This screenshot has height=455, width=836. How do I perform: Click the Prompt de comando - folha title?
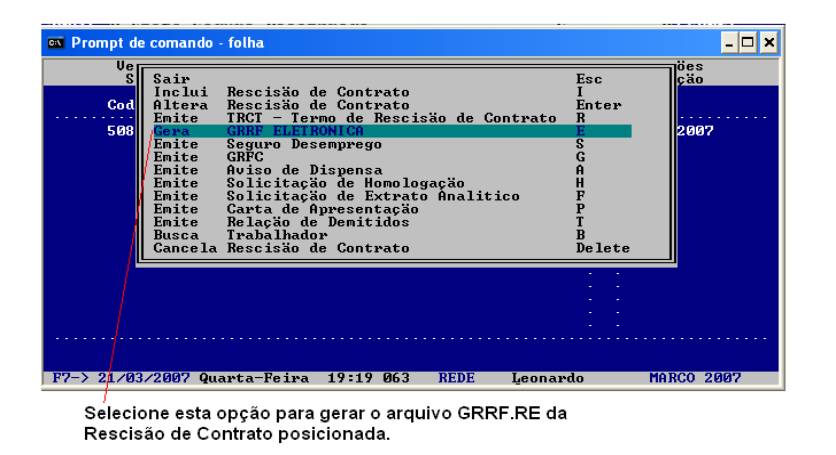[x=167, y=43]
